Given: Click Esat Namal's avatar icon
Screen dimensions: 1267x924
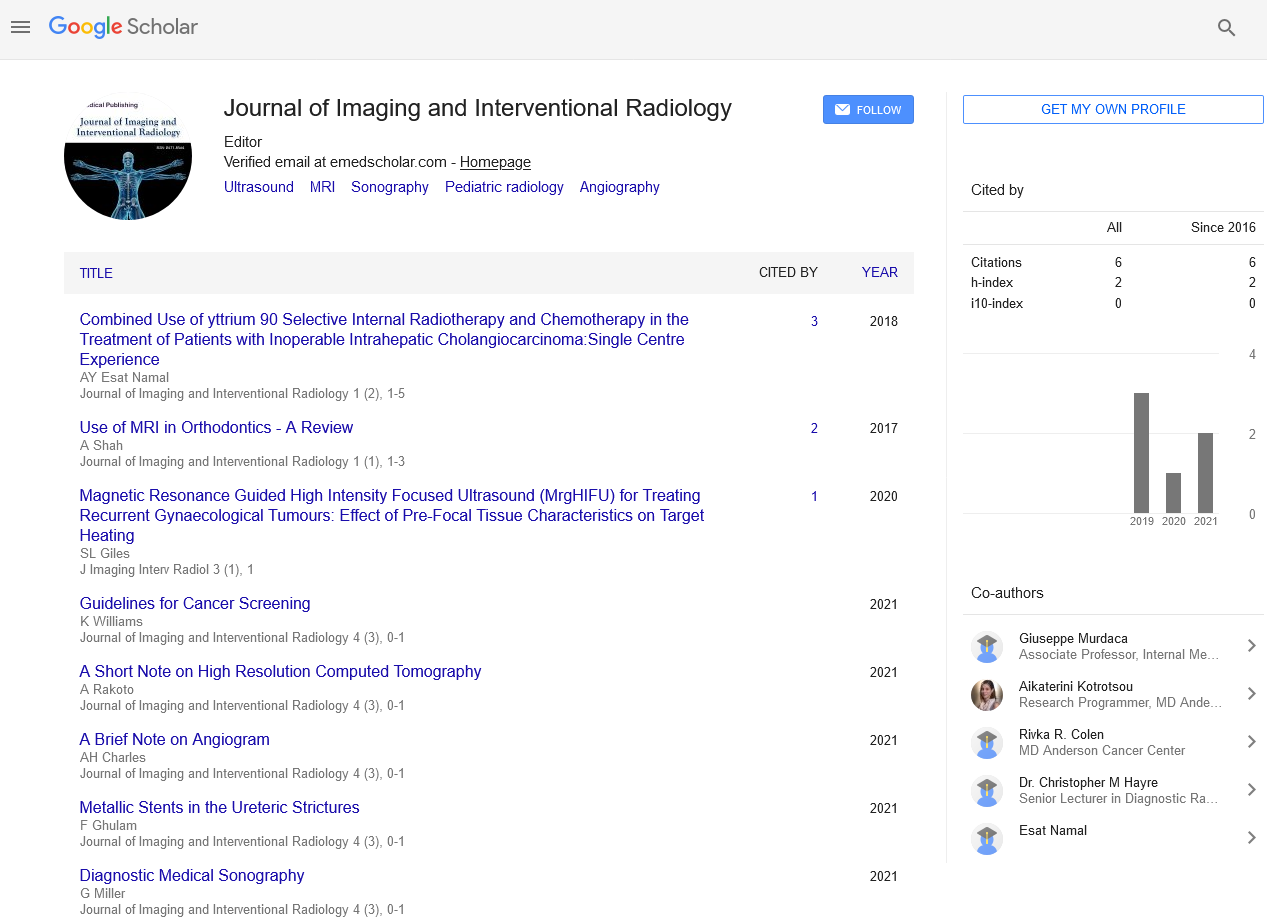Looking at the screenshot, I should coord(987,839).
